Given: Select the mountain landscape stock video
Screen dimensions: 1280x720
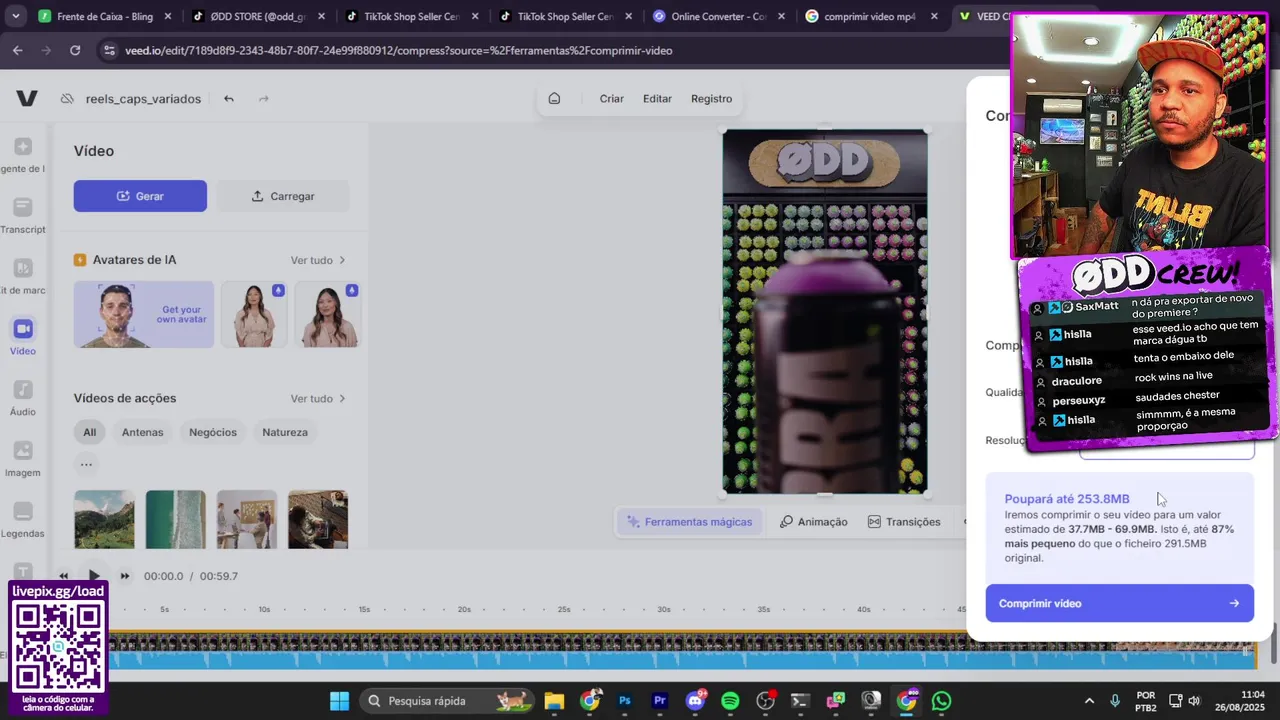Looking at the screenshot, I should coord(104,519).
